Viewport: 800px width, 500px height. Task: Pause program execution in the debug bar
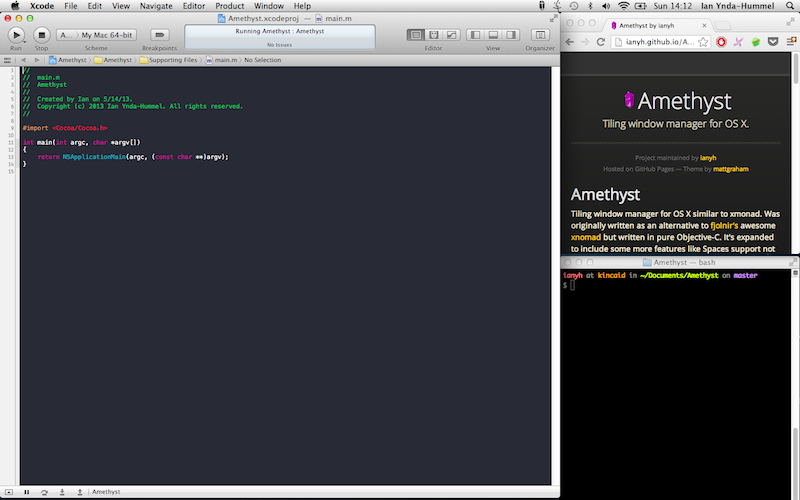(x=27, y=492)
